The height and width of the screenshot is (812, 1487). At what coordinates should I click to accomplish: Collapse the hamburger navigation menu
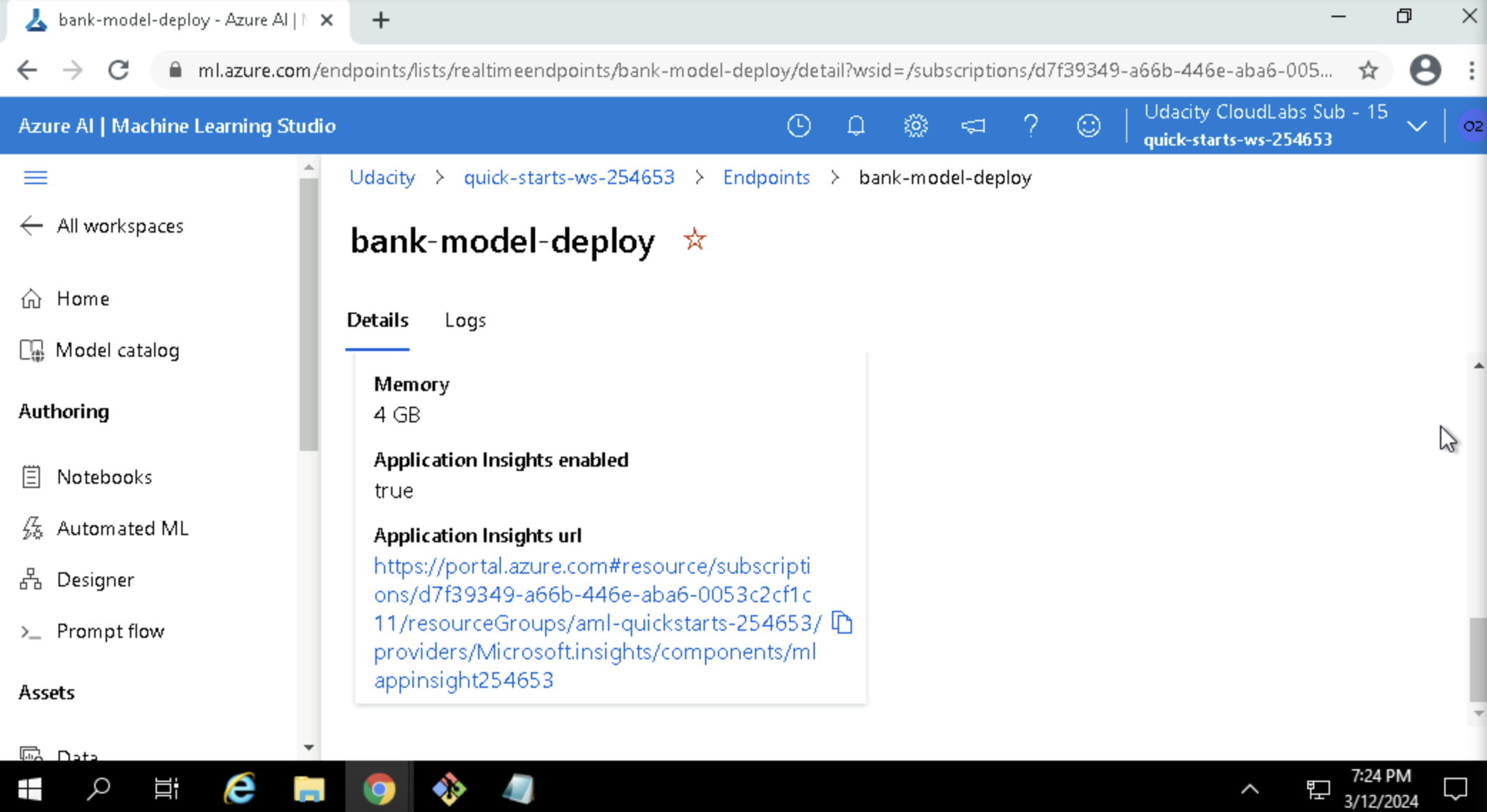click(35, 178)
